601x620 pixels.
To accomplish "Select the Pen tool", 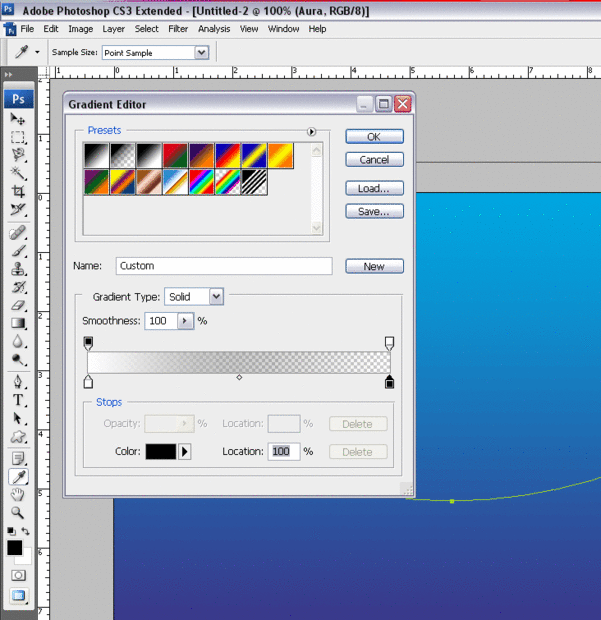I will click(18, 382).
